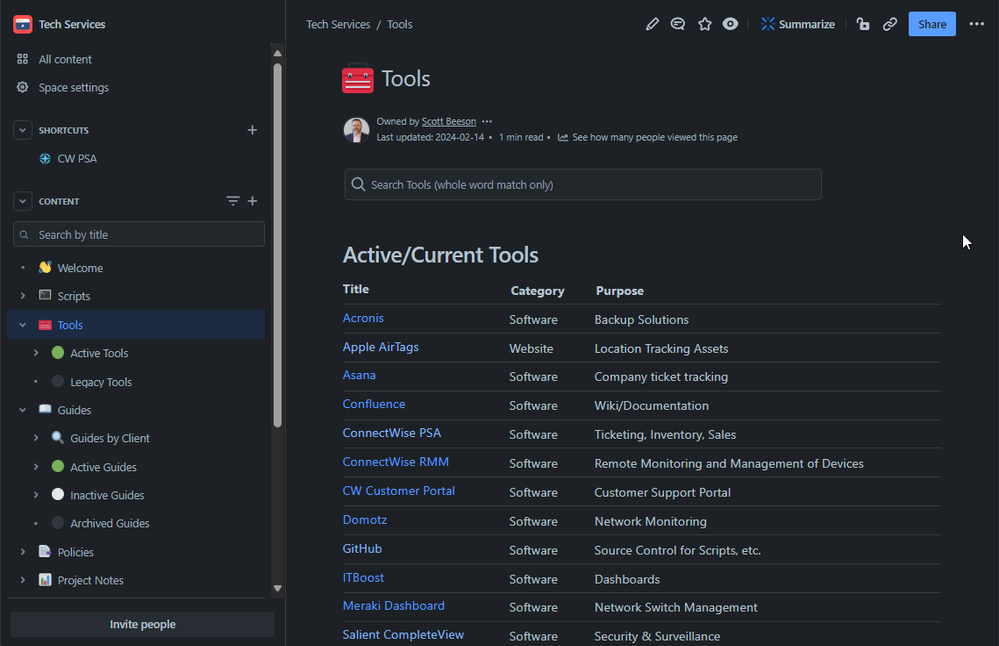
Task: Click the Tech Services space logo
Action: (22, 24)
